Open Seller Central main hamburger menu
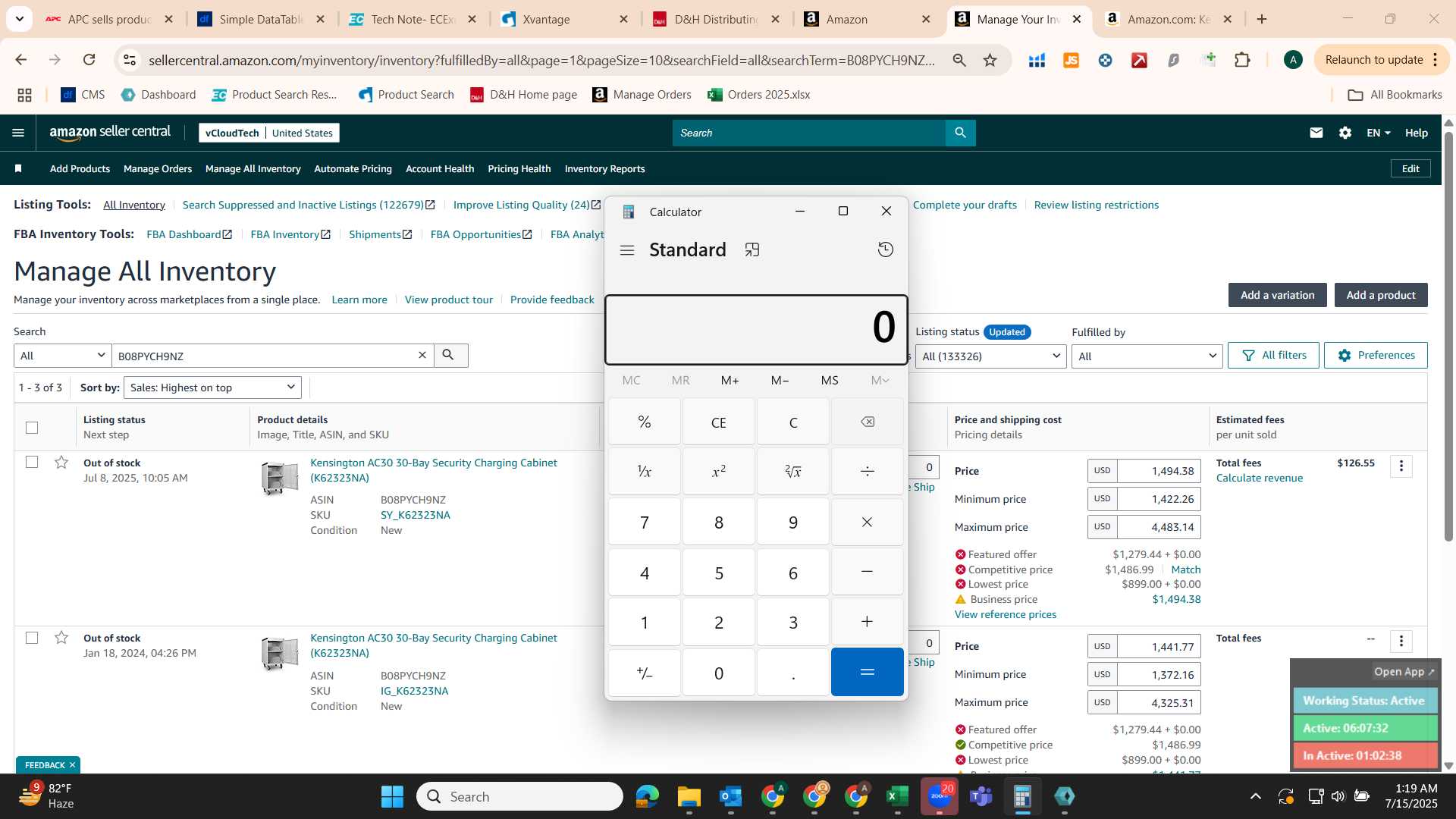Image resolution: width=1456 pixels, height=819 pixels. (x=18, y=133)
